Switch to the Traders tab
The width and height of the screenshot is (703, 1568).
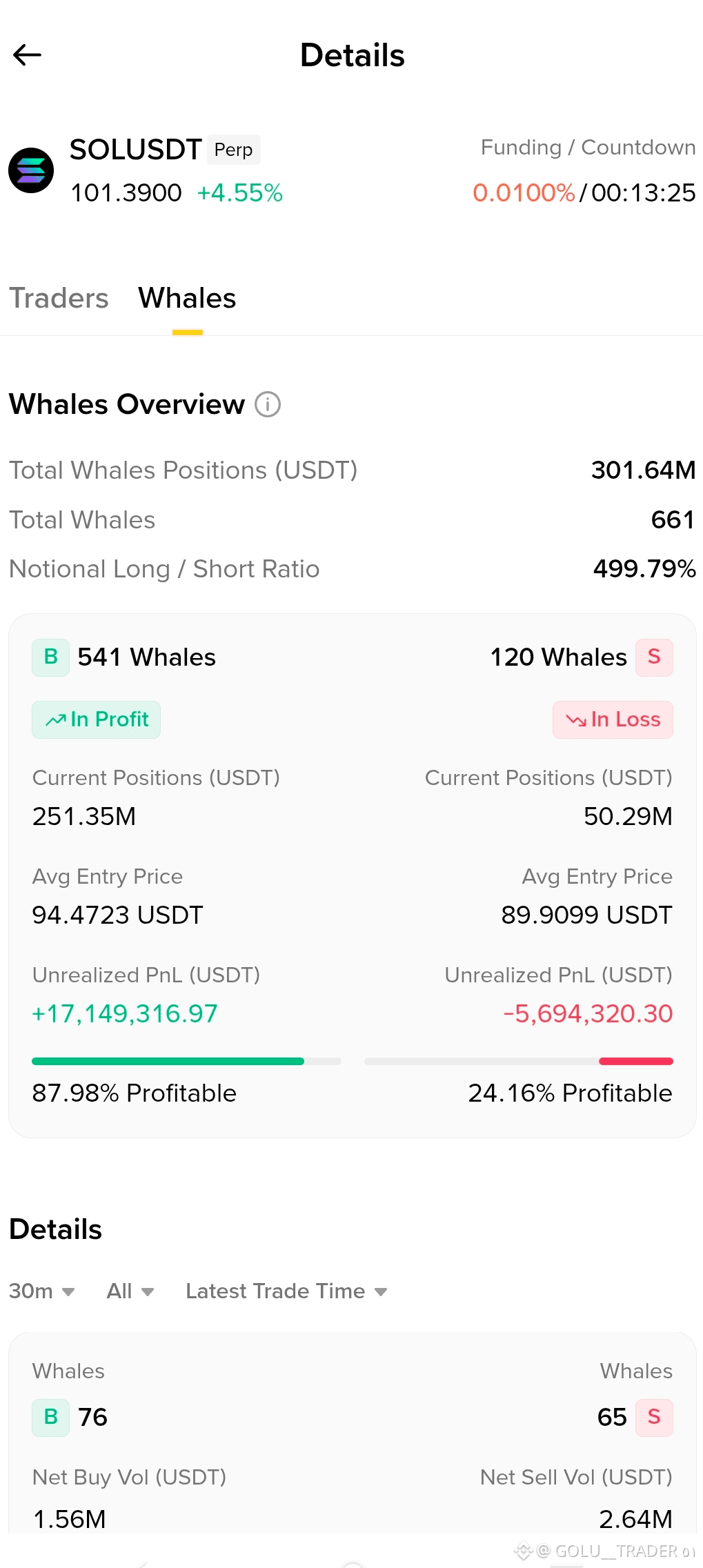[x=59, y=298]
